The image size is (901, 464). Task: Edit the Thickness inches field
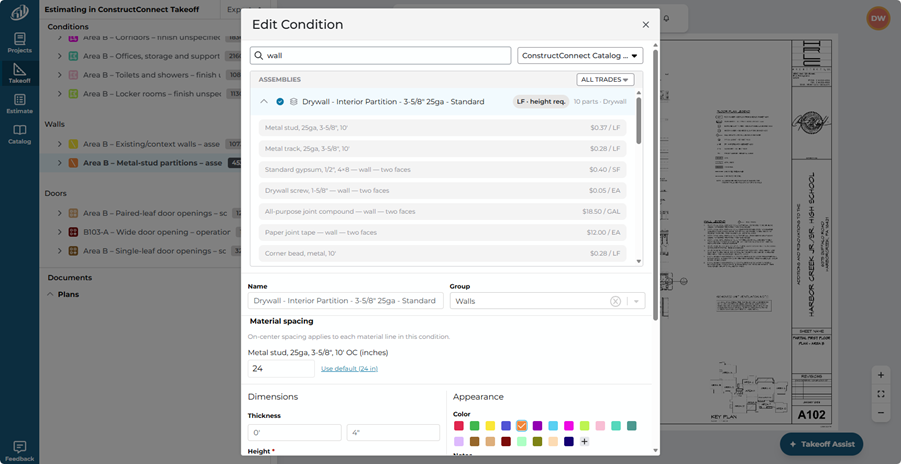tap(393, 432)
